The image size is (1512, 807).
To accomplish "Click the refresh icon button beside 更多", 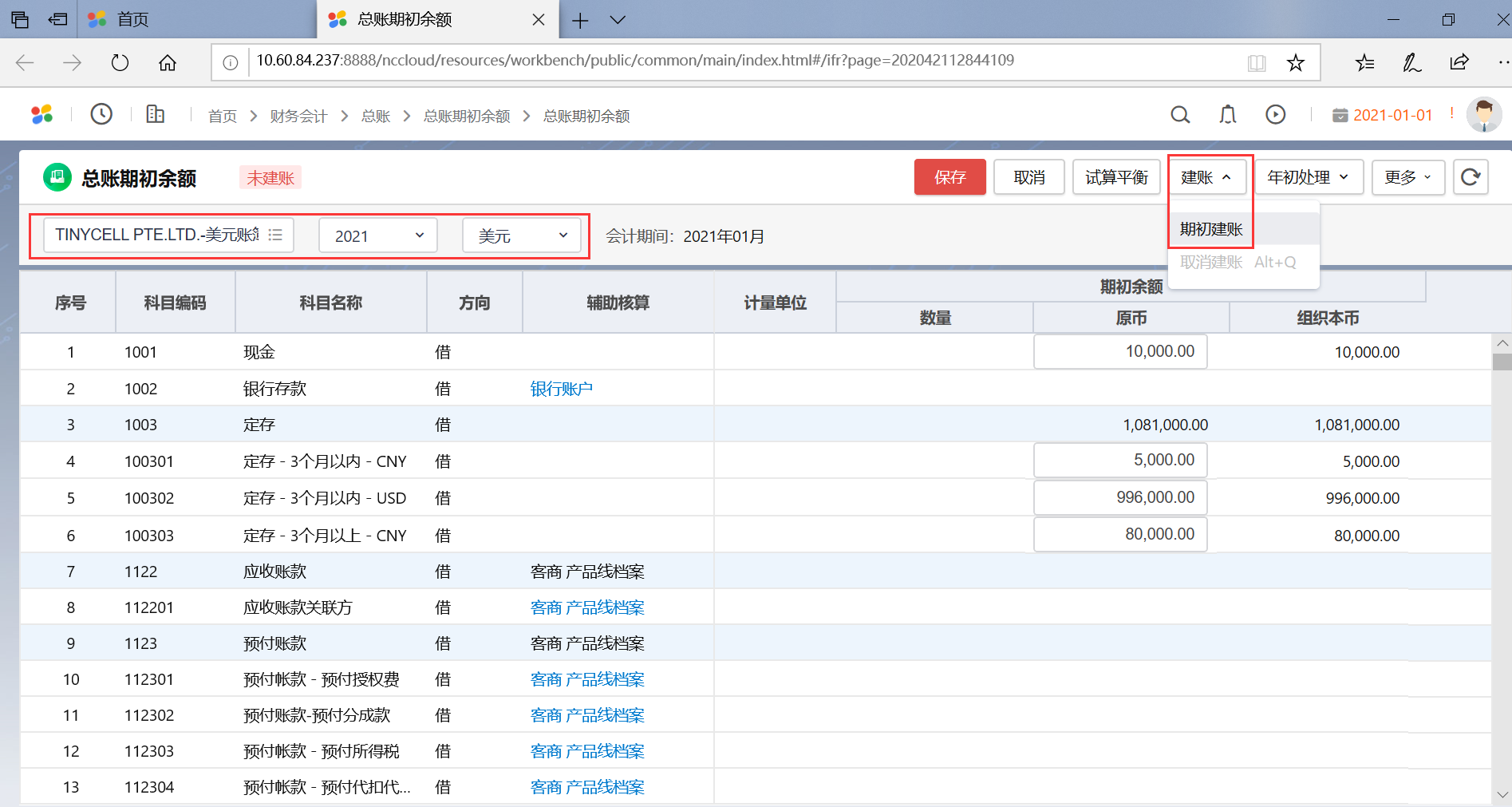I will click(x=1470, y=177).
